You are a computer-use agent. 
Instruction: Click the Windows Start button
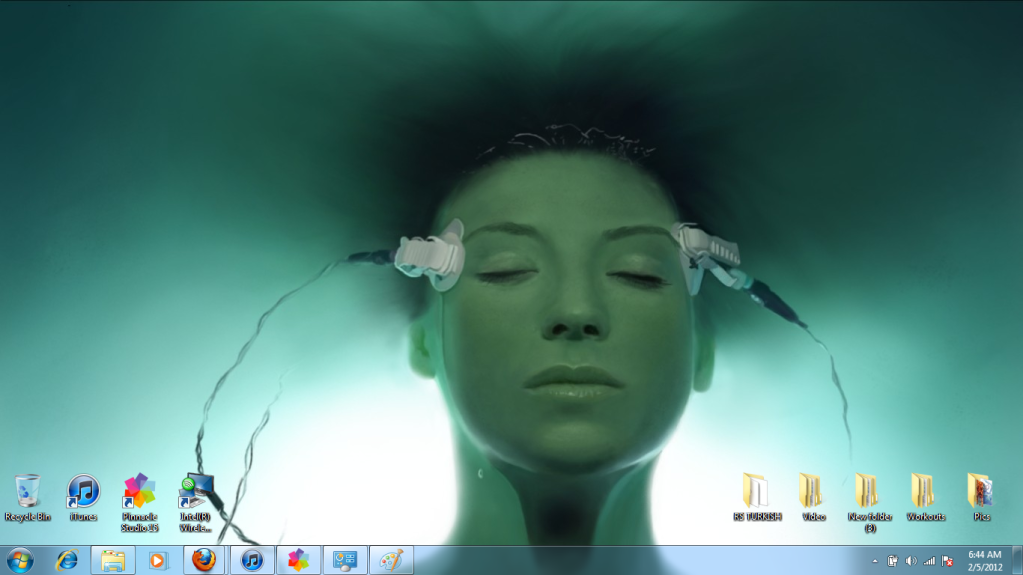(x=19, y=560)
